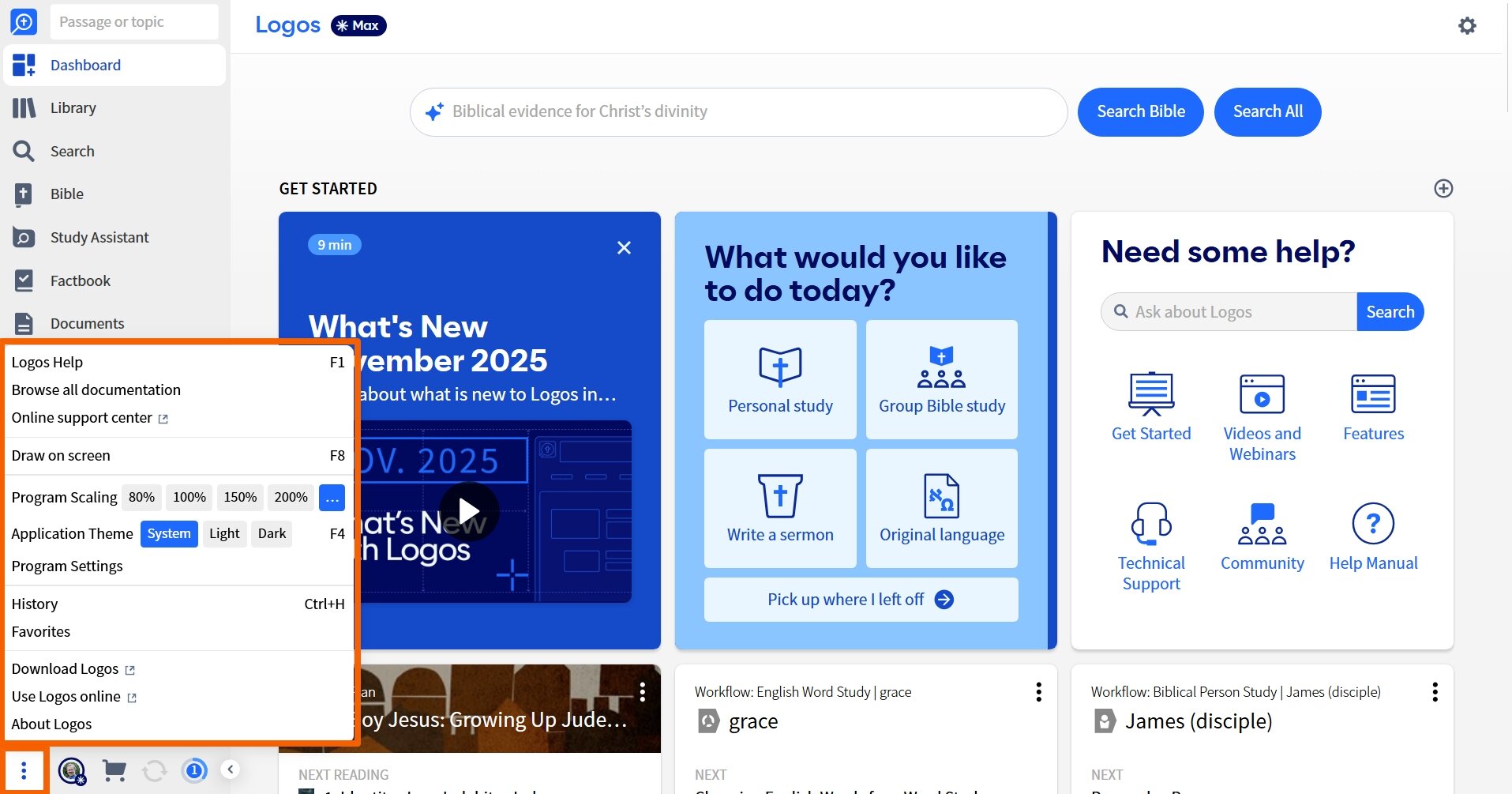Click the Videos and Webinars icon
1512x794 pixels.
1262,394
